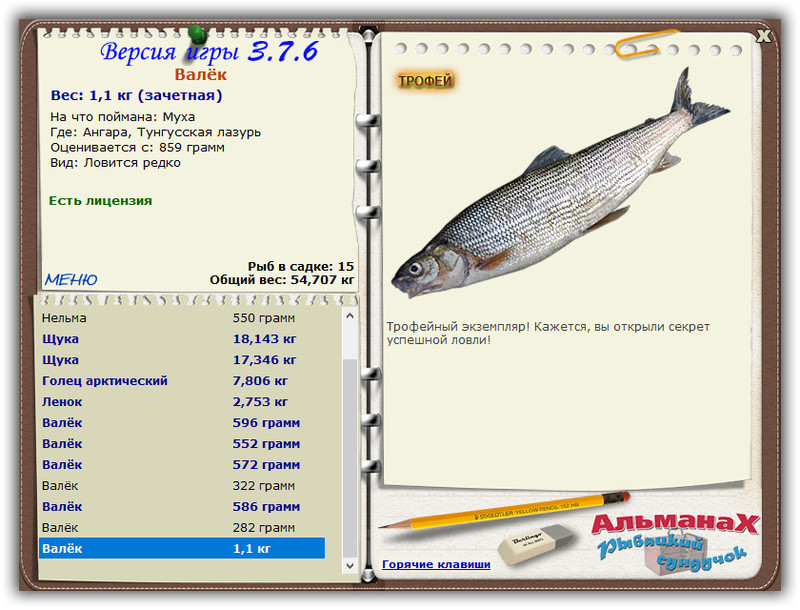Select the Нельма 550 грамм row
The width and height of the screenshot is (800, 610).
click(182, 318)
